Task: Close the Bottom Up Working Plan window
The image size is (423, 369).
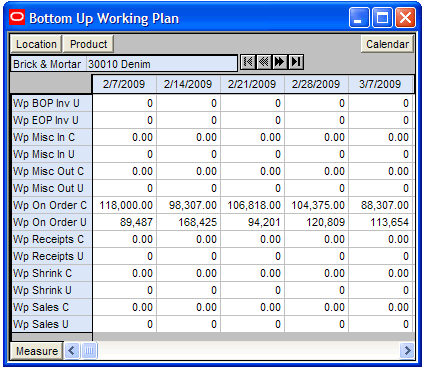Action: click(x=405, y=18)
